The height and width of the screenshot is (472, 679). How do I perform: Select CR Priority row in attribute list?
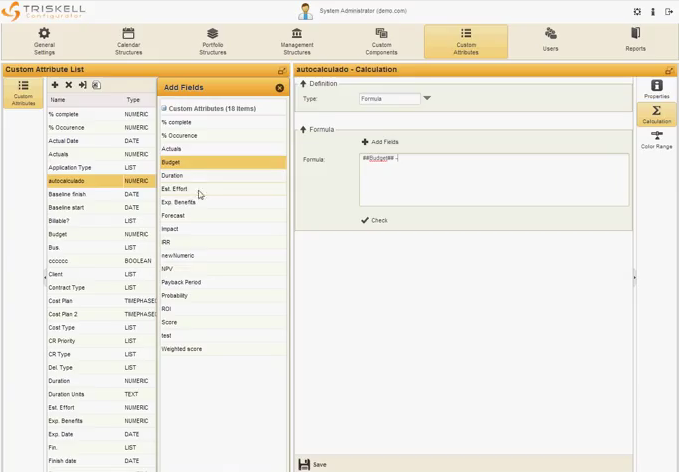coord(101,341)
